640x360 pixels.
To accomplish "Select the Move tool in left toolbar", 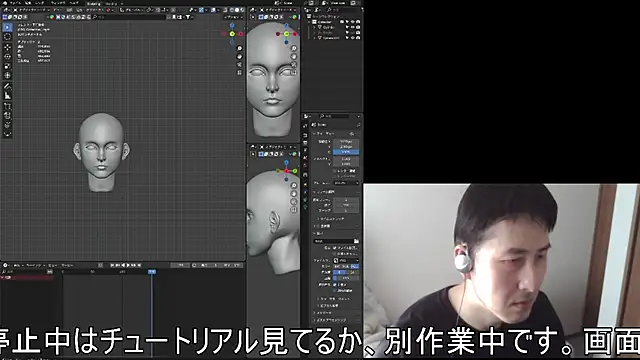I will click(x=7, y=47).
